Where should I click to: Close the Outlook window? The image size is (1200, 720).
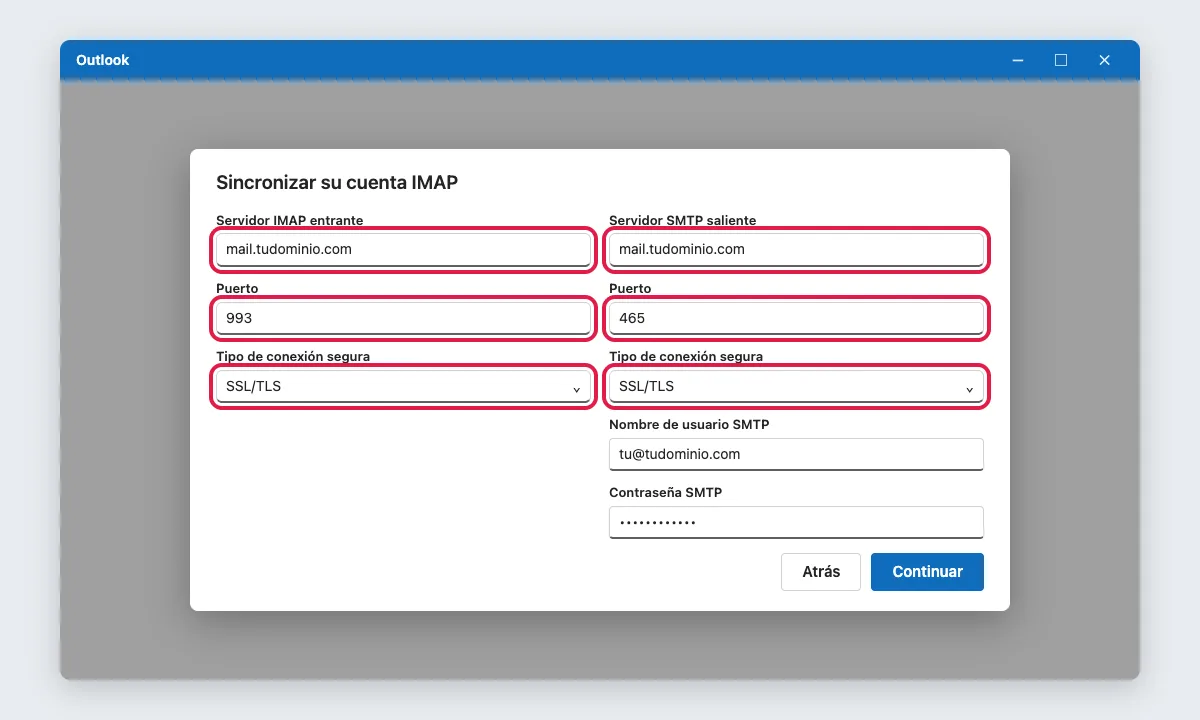[1104, 60]
